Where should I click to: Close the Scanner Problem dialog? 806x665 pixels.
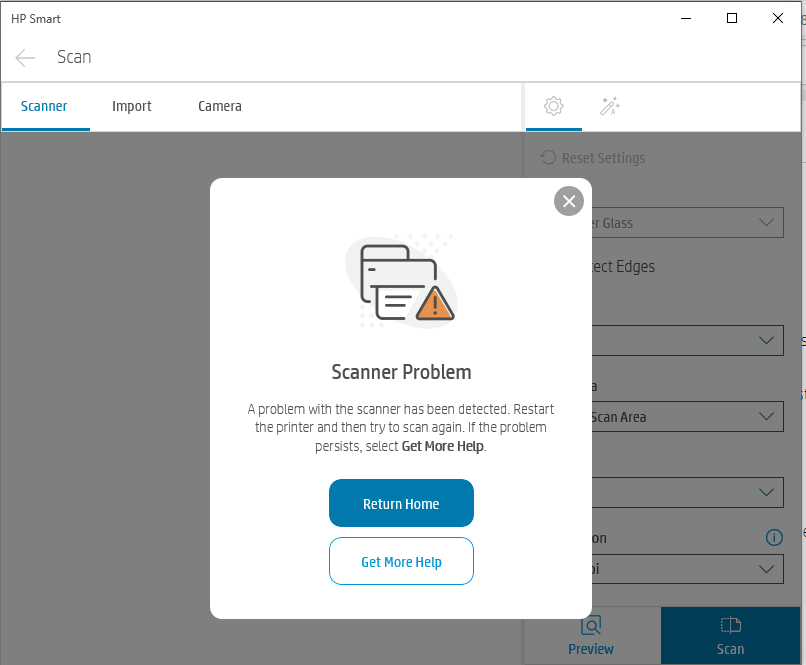click(569, 201)
